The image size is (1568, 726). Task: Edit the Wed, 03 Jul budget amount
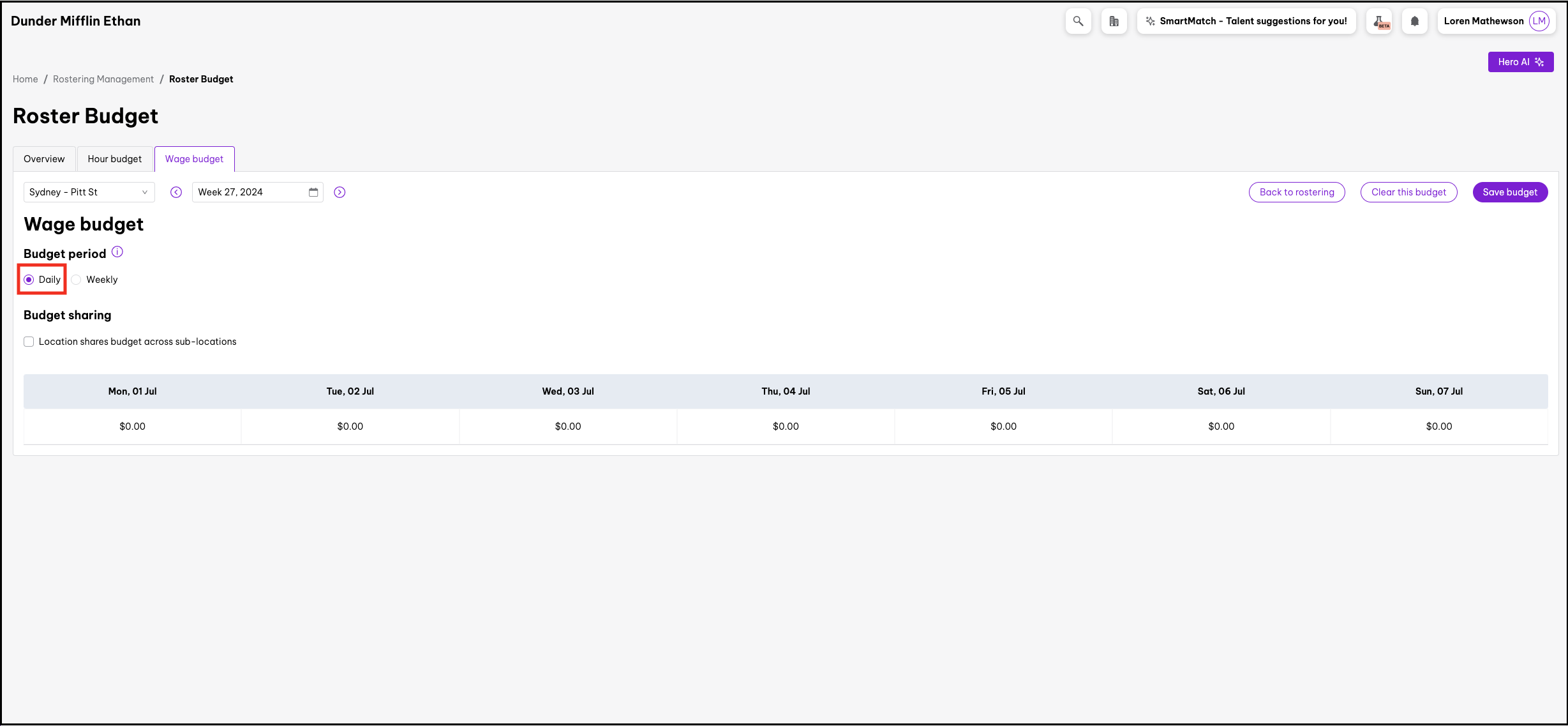coord(568,427)
